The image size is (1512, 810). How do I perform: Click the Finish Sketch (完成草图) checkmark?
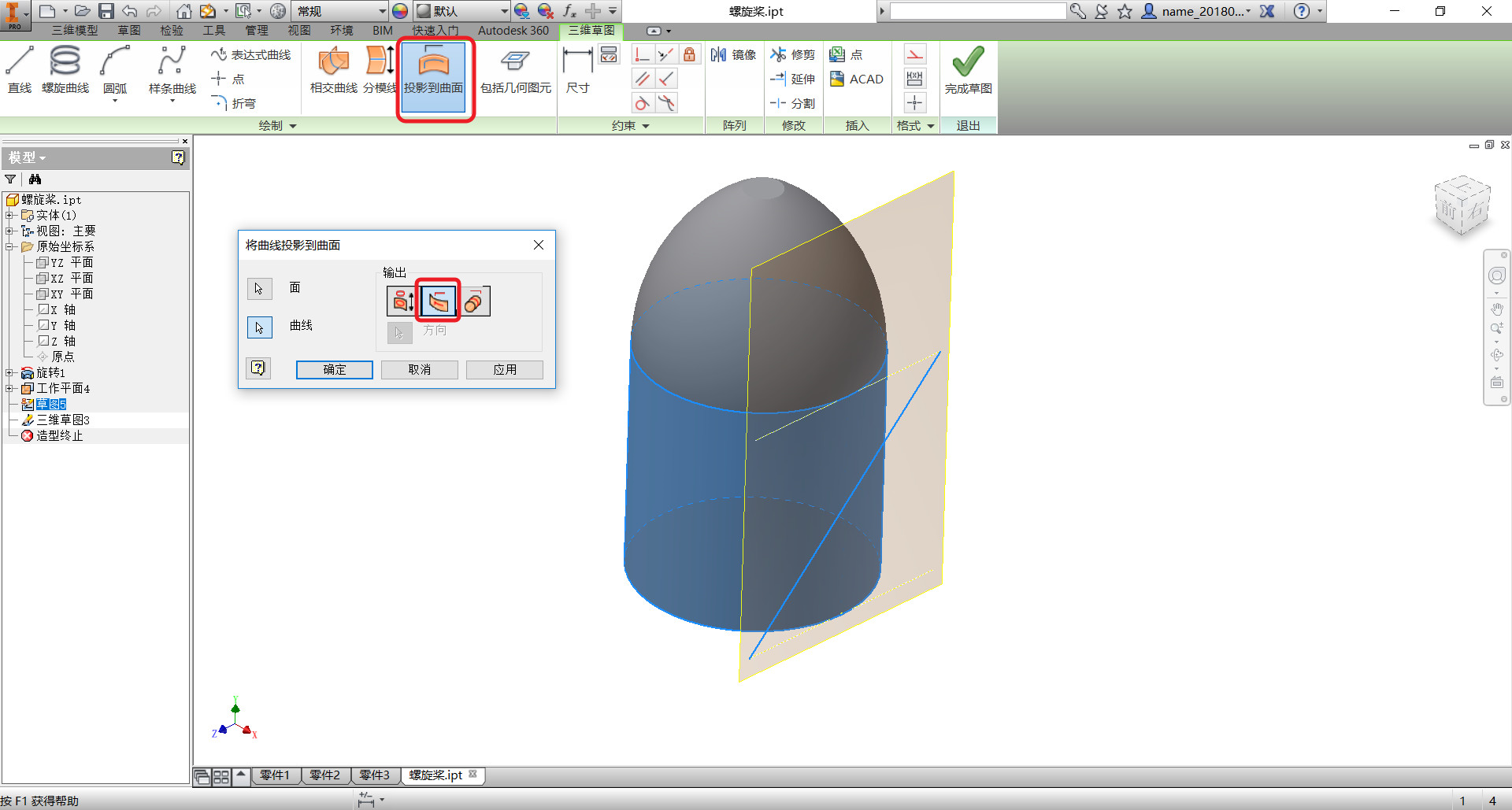point(968,69)
